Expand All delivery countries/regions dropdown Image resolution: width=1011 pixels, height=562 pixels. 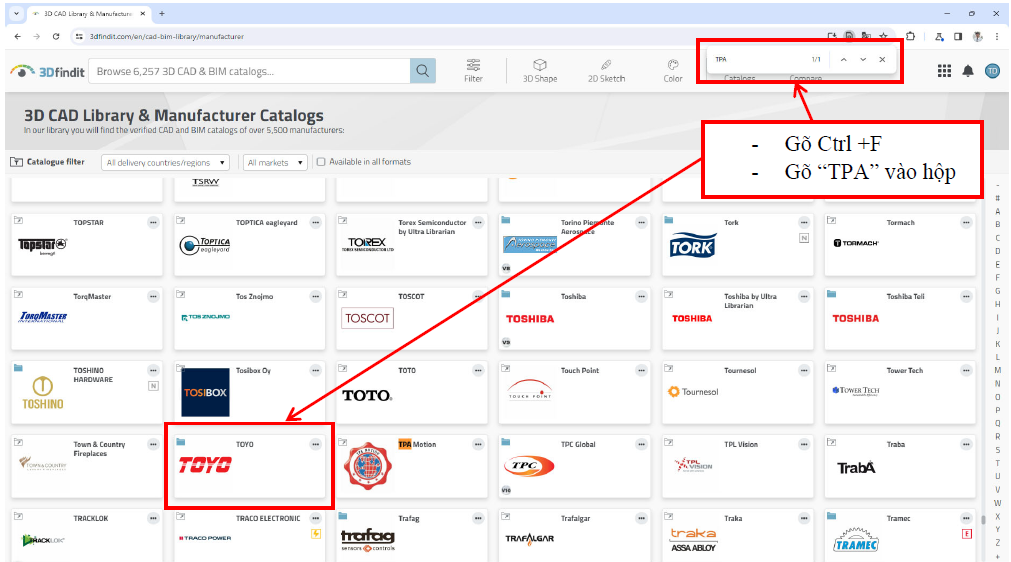165,162
